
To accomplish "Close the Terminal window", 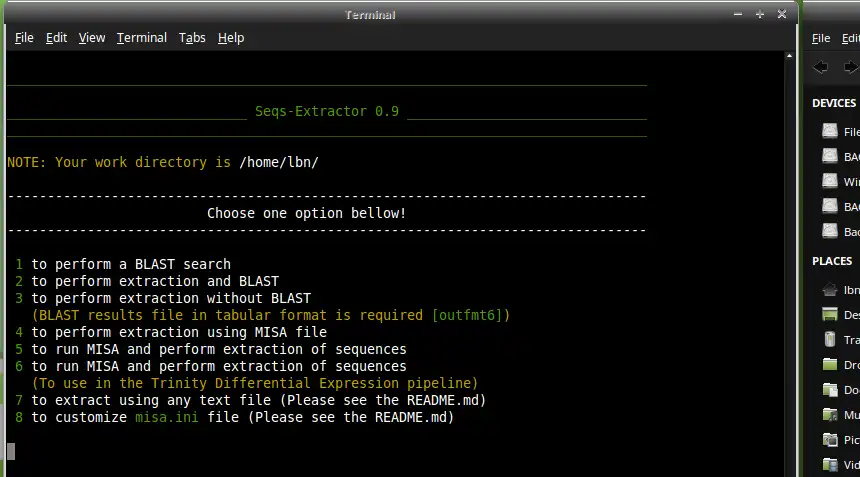I will point(782,14).
